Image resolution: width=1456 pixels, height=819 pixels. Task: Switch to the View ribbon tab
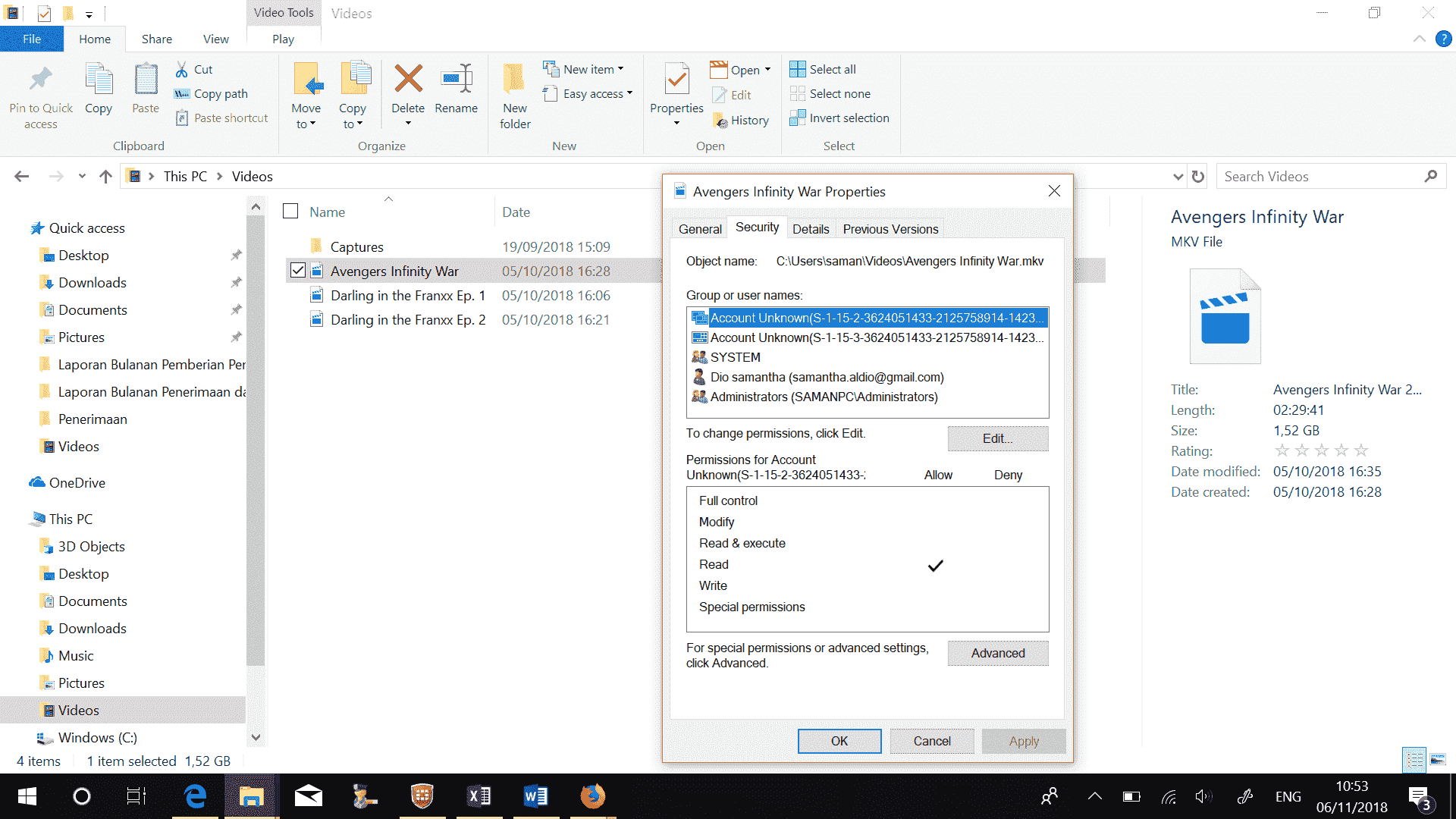click(x=215, y=39)
